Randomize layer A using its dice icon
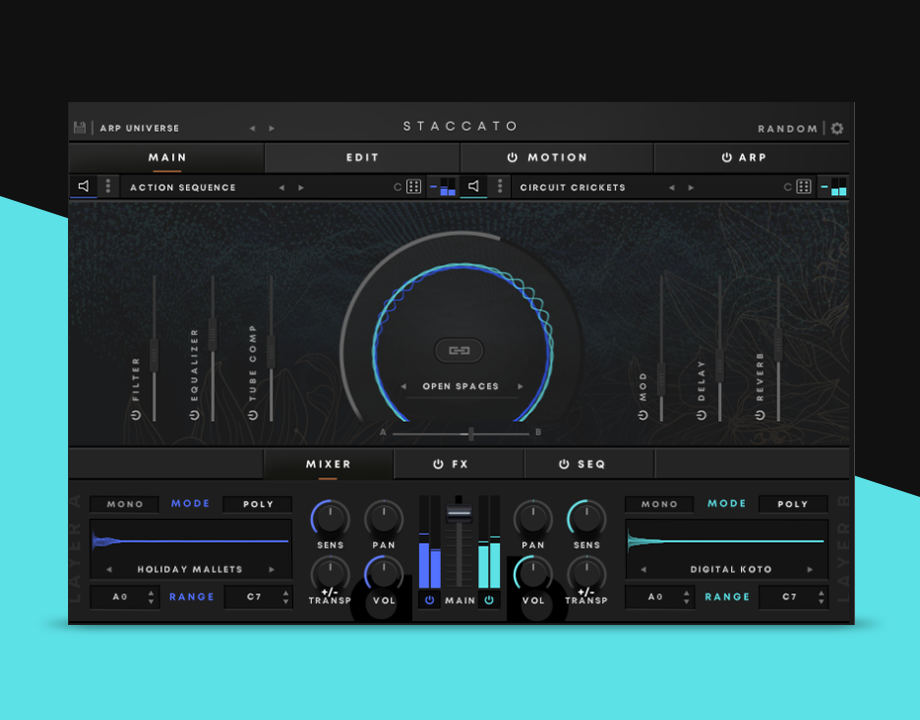 coord(414,187)
